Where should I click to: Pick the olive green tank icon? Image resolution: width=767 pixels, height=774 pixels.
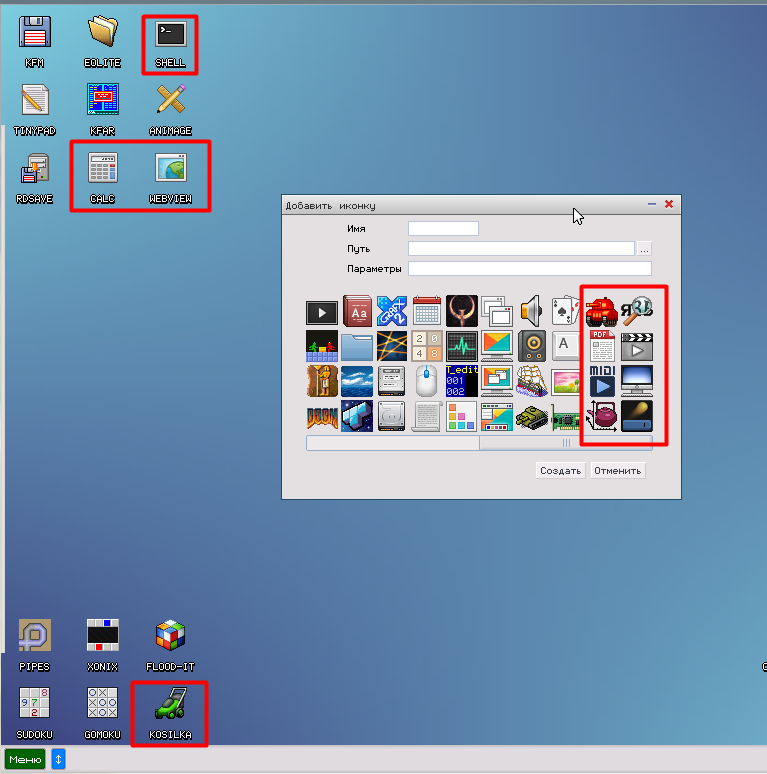(x=532, y=416)
